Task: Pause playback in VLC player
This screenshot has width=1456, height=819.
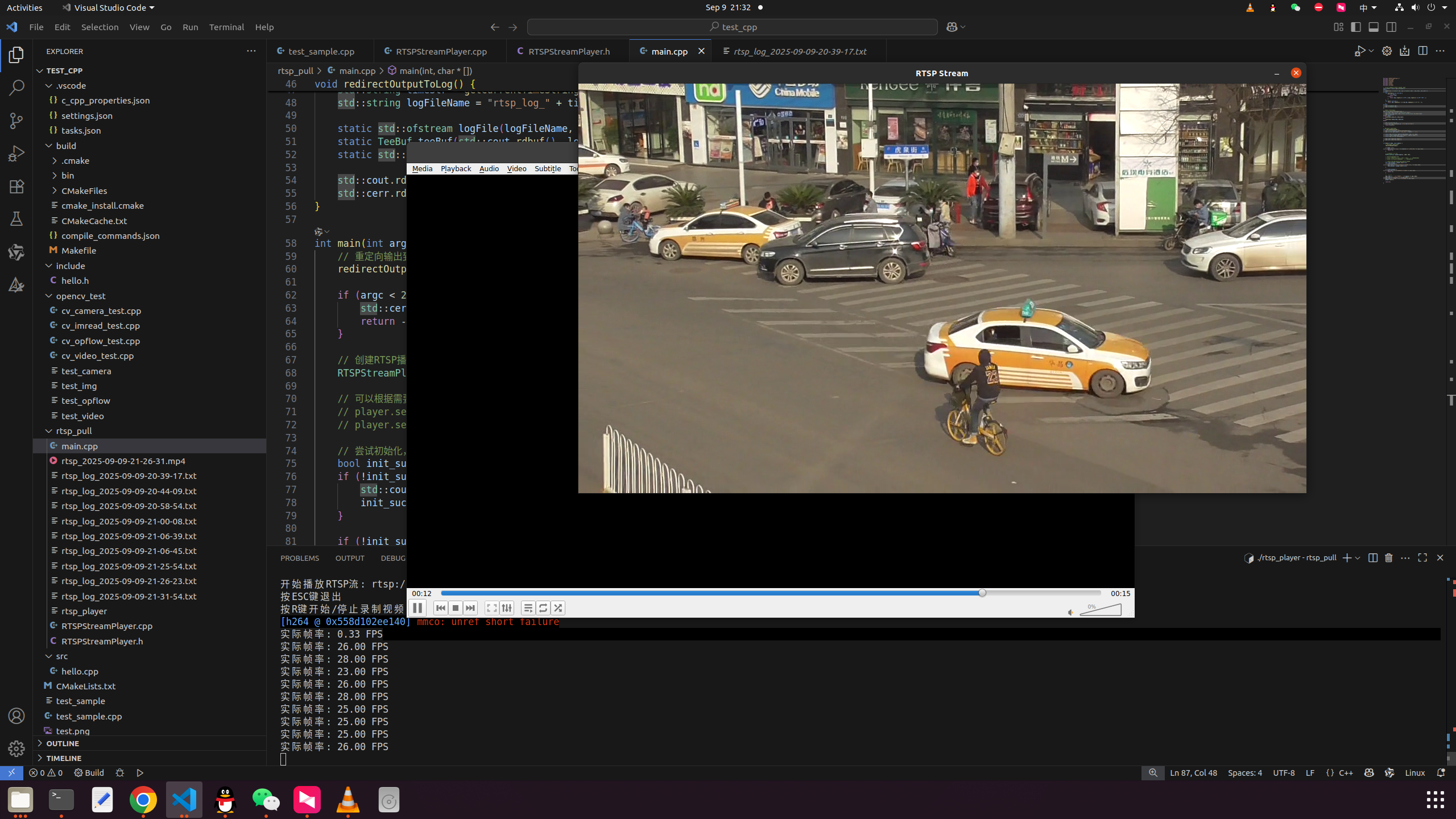Action: 417,608
